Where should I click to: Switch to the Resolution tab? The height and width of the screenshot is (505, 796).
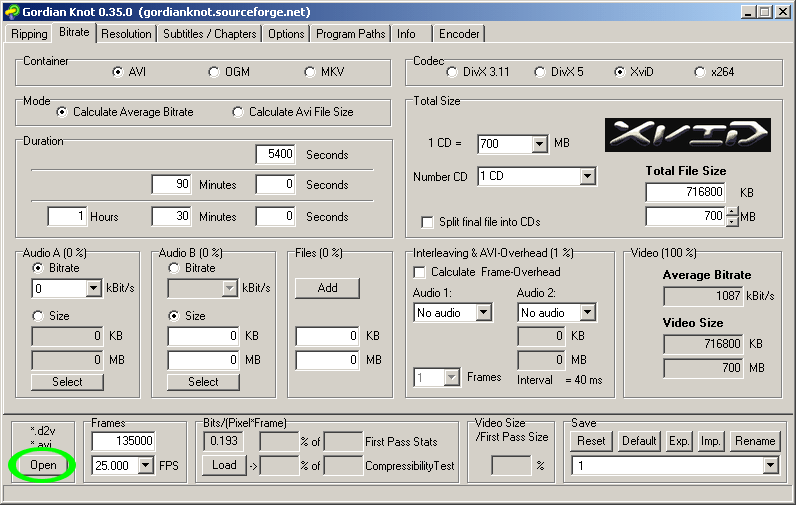[x=126, y=34]
